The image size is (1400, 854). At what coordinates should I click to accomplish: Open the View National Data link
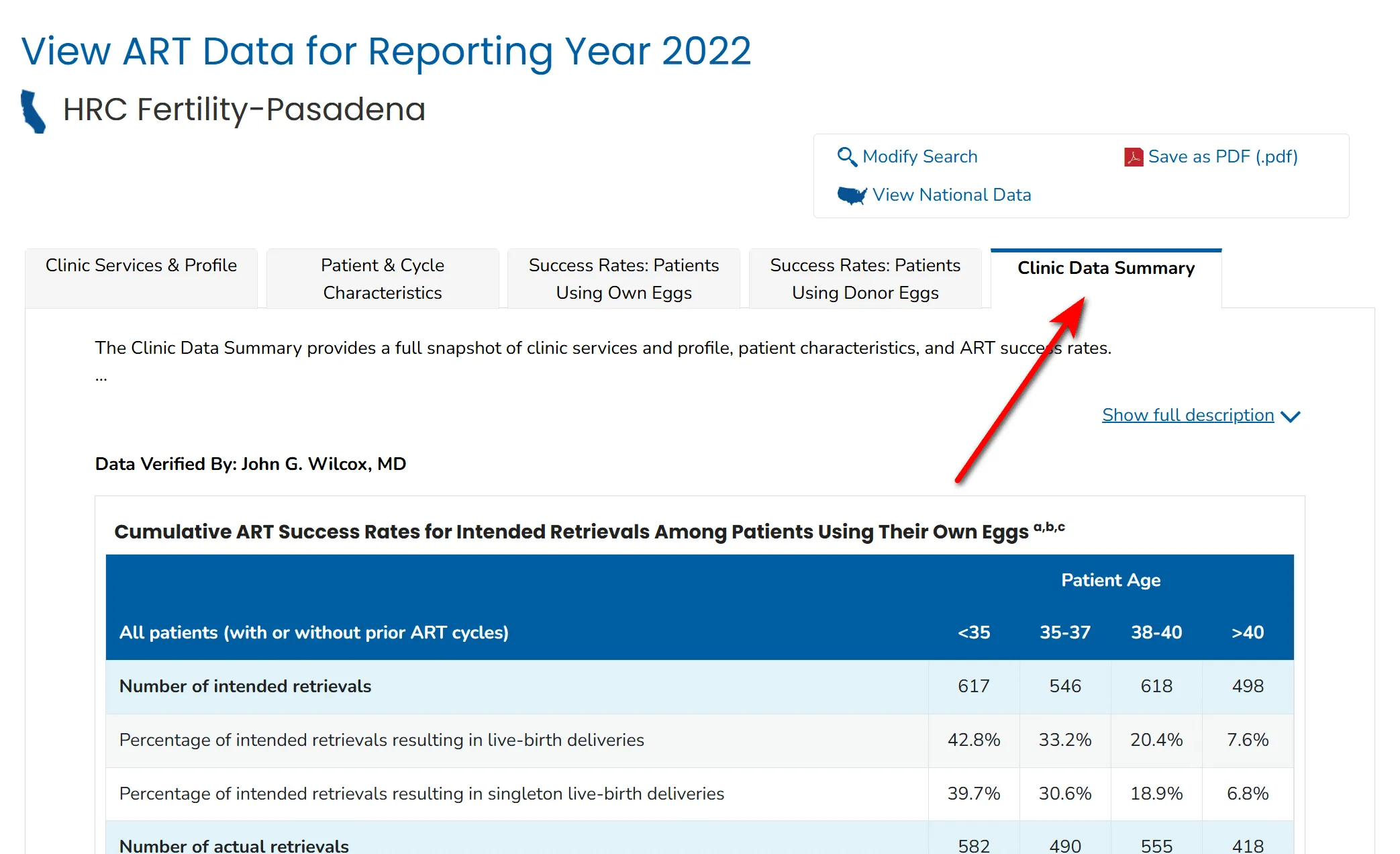coord(952,195)
